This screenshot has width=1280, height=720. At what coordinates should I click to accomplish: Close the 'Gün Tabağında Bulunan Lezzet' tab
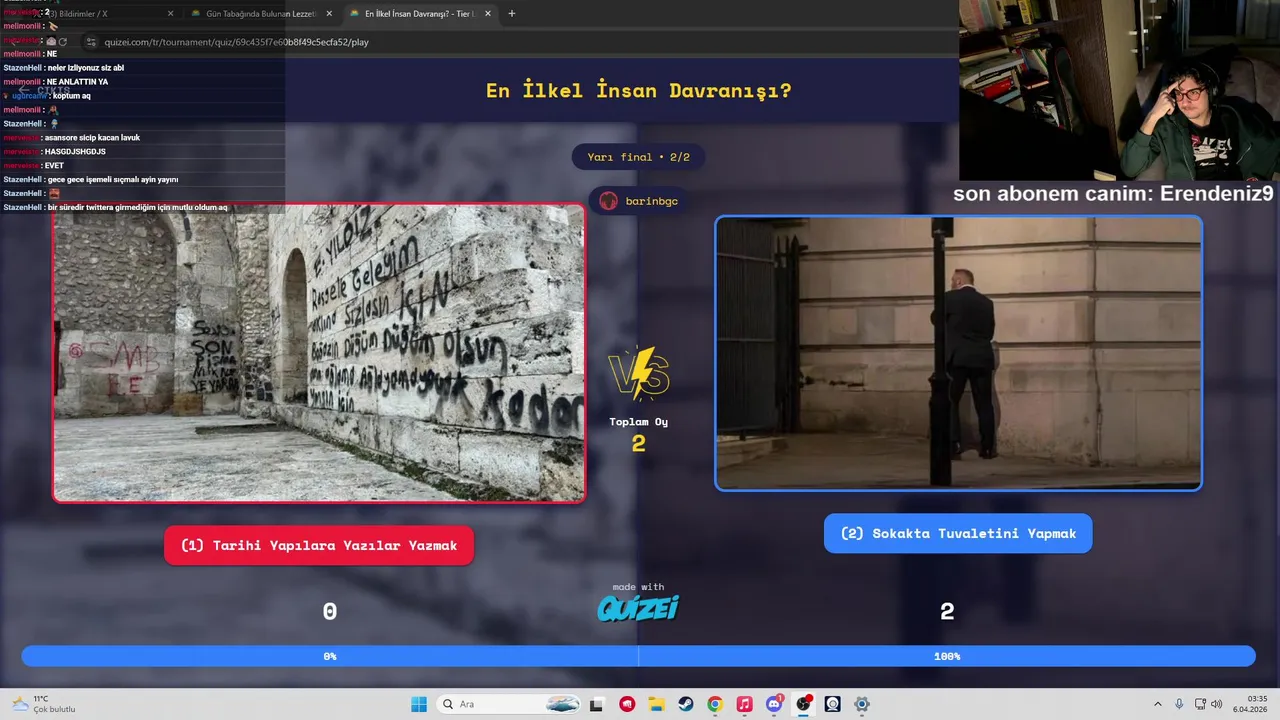pyautogui.click(x=330, y=14)
